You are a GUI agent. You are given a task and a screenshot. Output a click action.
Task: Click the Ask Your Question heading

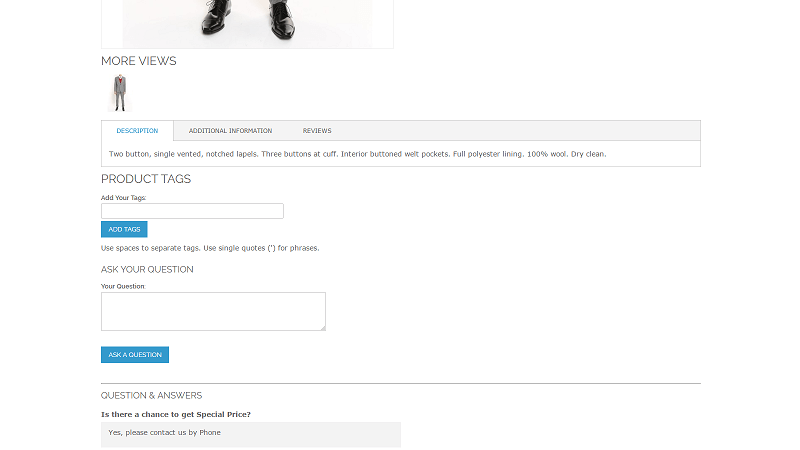pos(147,269)
